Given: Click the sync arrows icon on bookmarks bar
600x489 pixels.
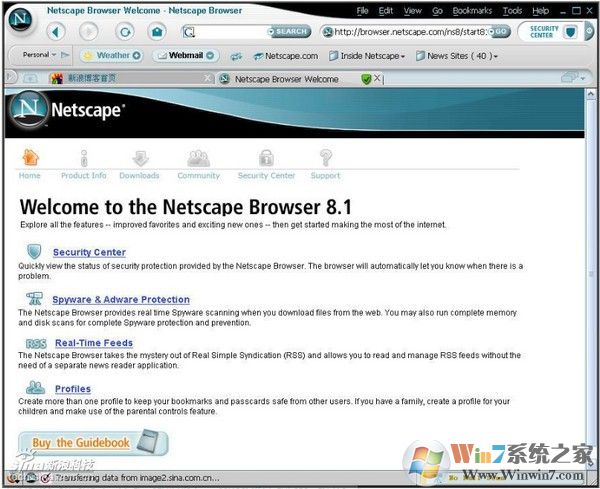Looking at the screenshot, I should point(236,56).
